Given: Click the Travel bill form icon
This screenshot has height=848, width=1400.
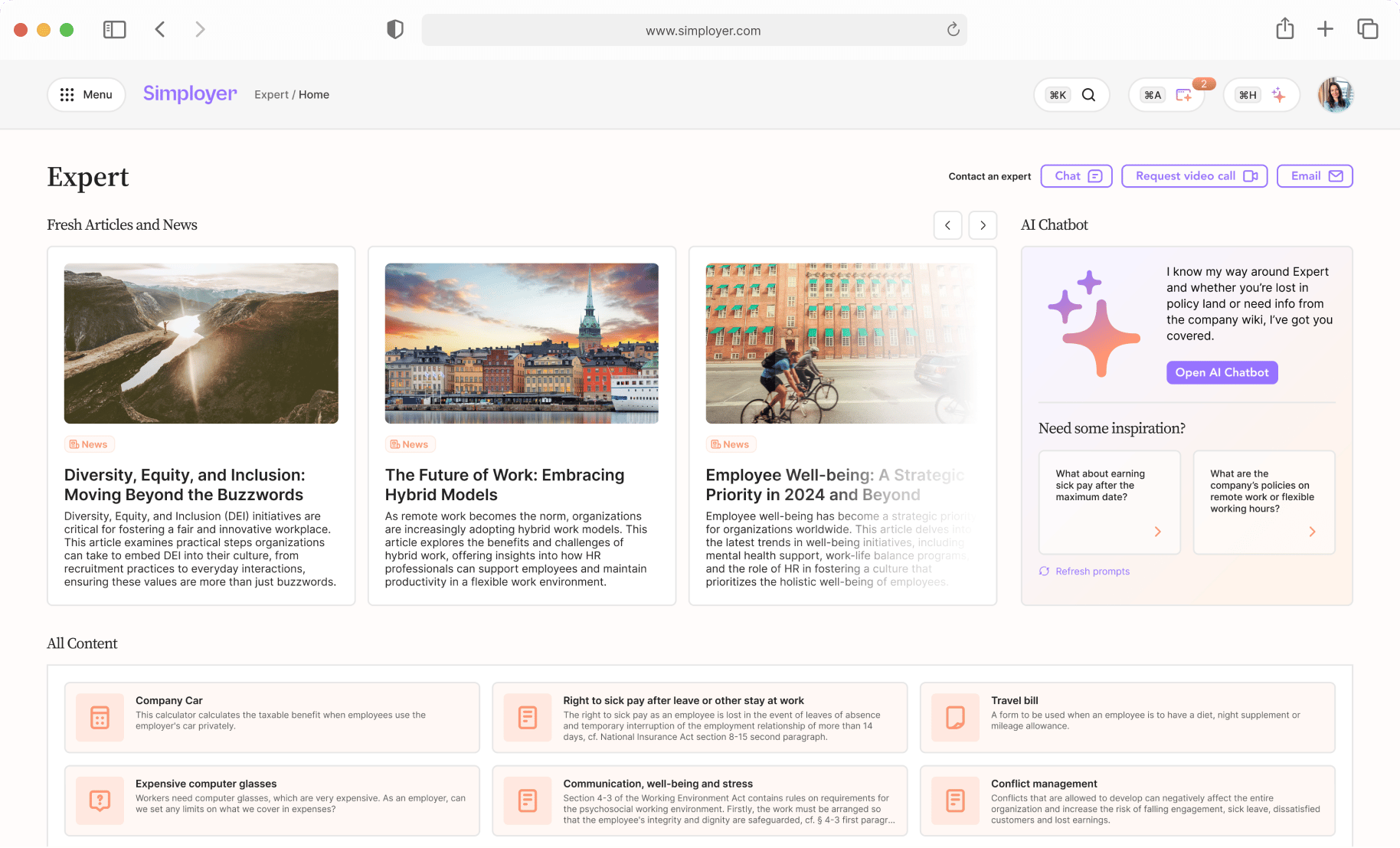Looking at the screenshot, I should tap(955, 718).
